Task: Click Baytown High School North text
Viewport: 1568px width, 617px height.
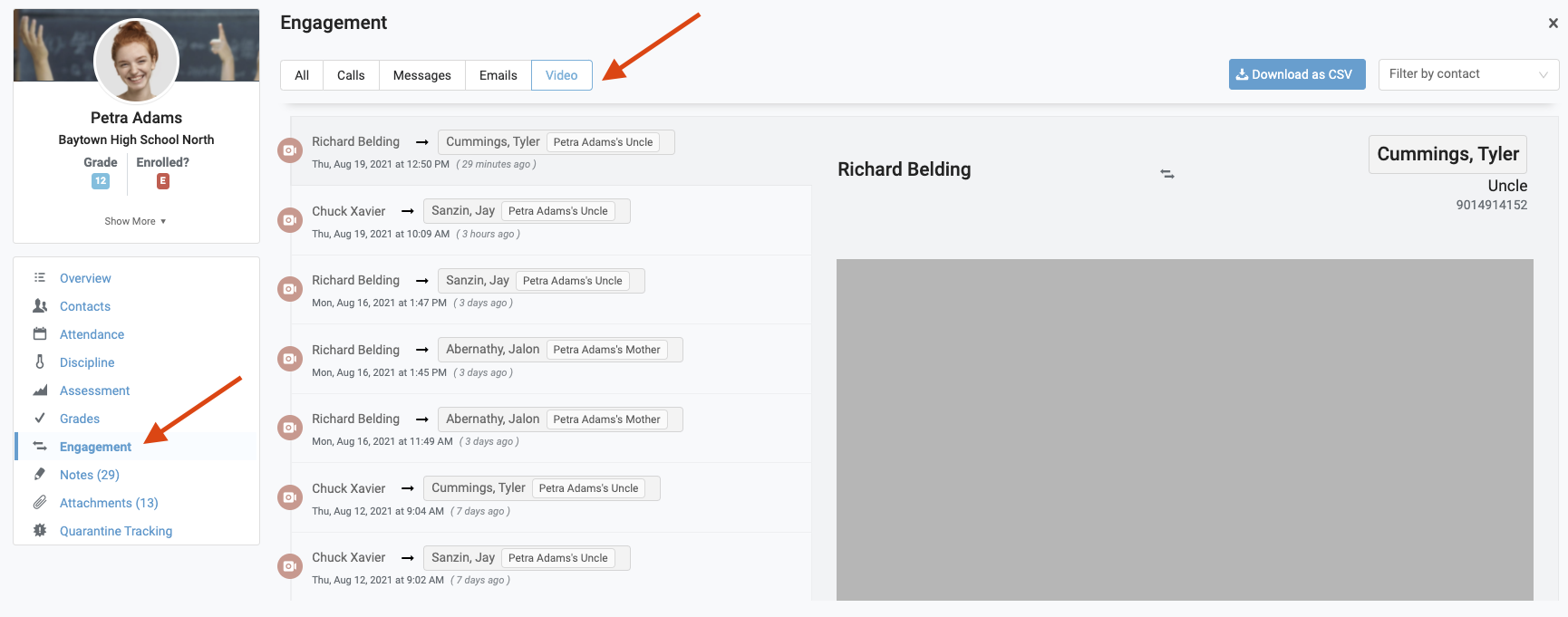Action: tap(136, 140)
